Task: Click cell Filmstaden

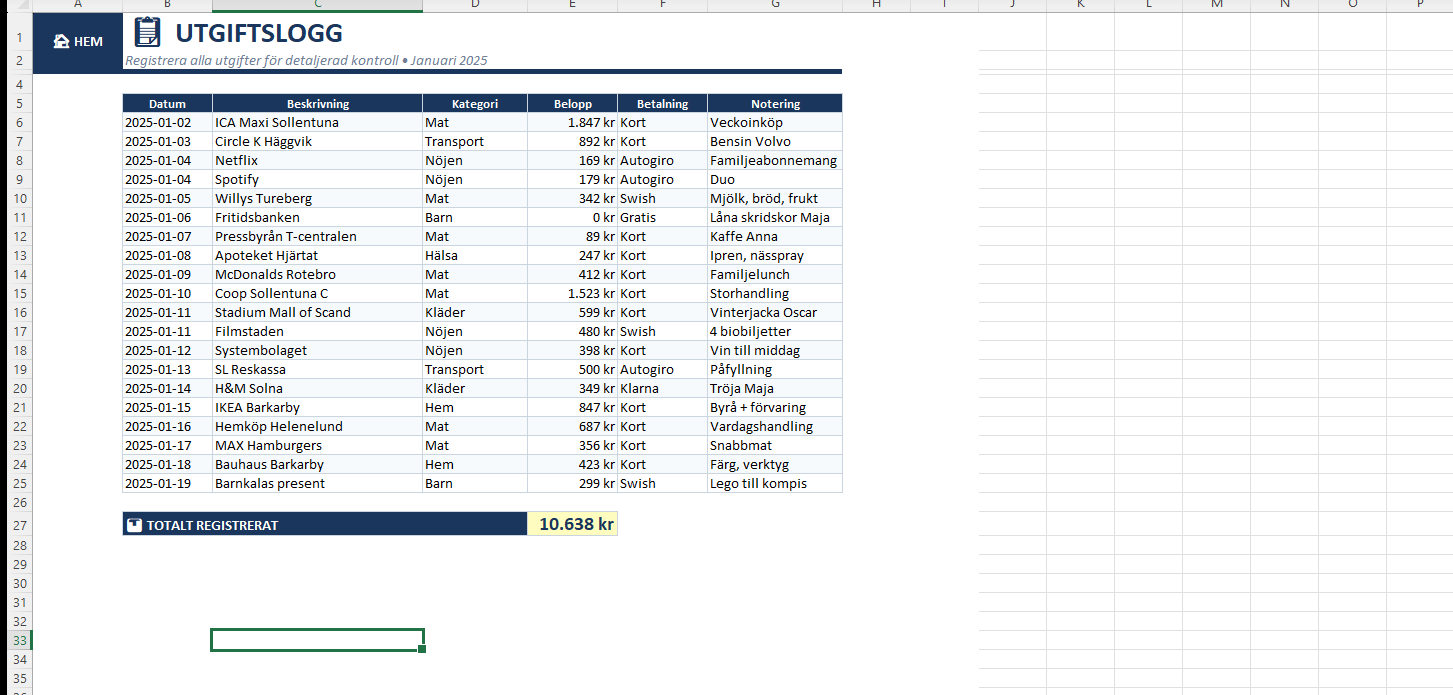Action: [x=317, y=331]
